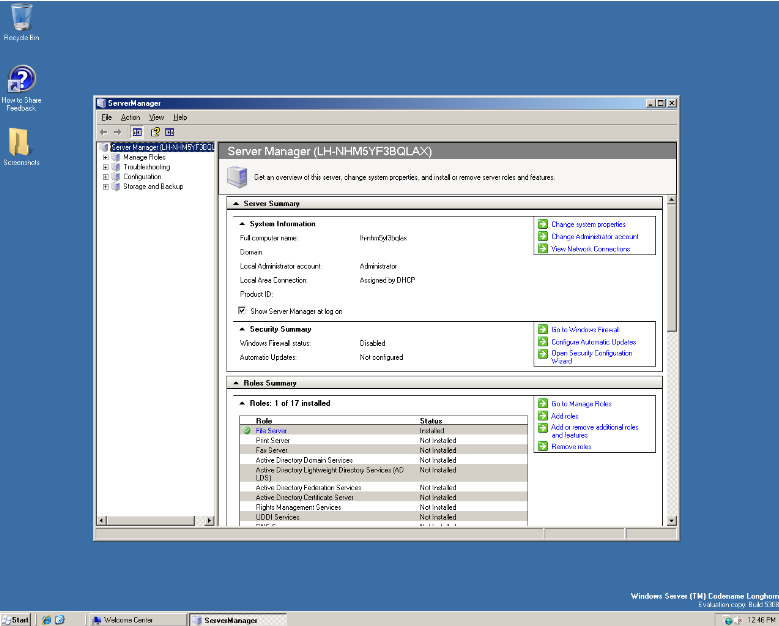Select the Troubleshooting tree item
This screenshot has width=779, height=626.
[147, 167]
